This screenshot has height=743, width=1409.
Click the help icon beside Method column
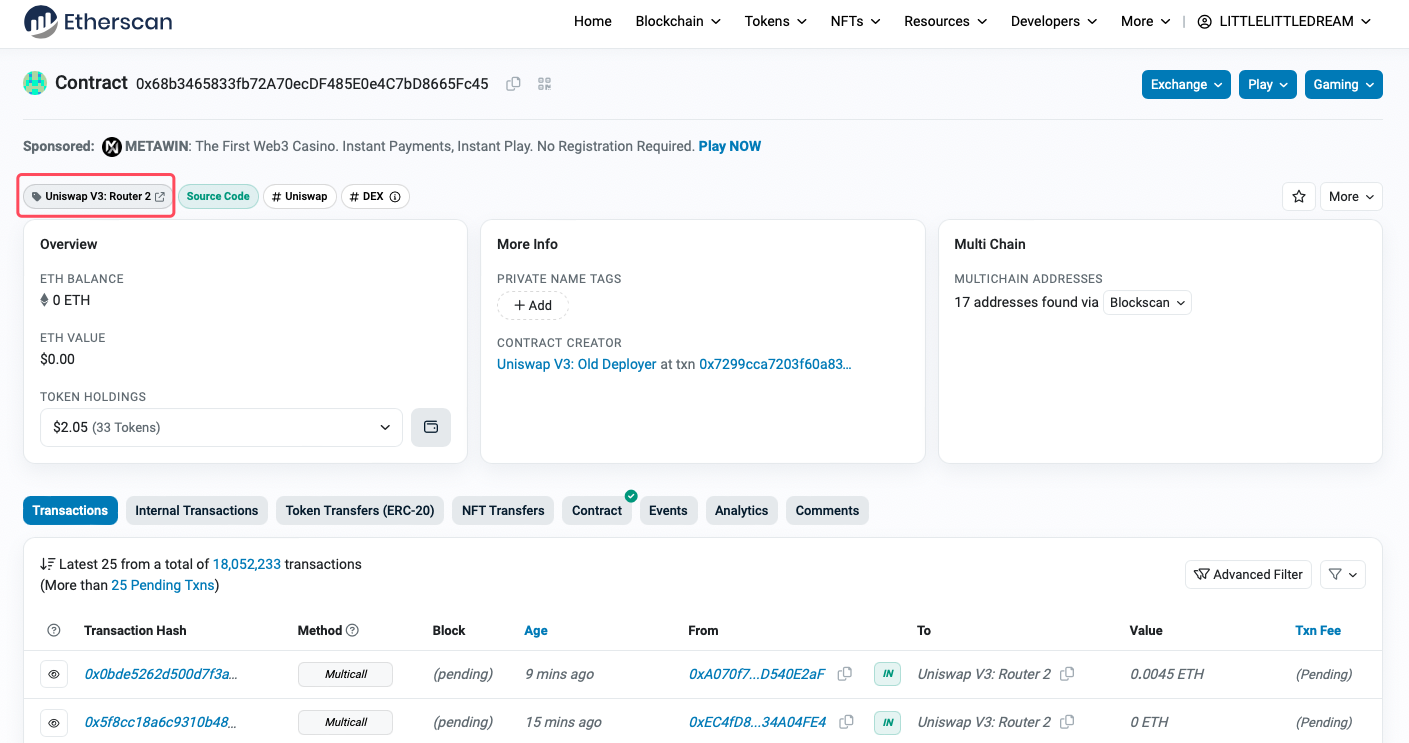[x=352, y=630]
